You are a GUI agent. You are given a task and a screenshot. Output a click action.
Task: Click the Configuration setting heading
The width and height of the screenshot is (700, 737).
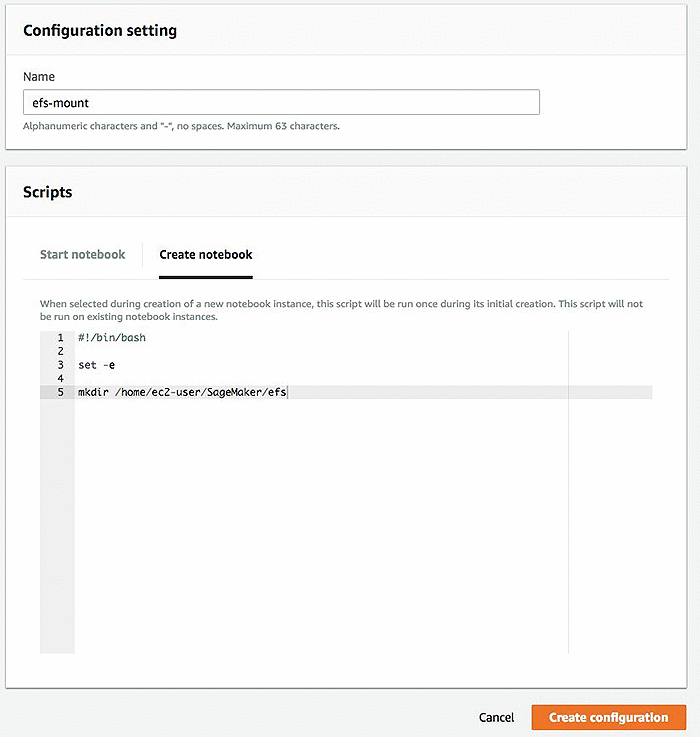(x=100, y=31)
